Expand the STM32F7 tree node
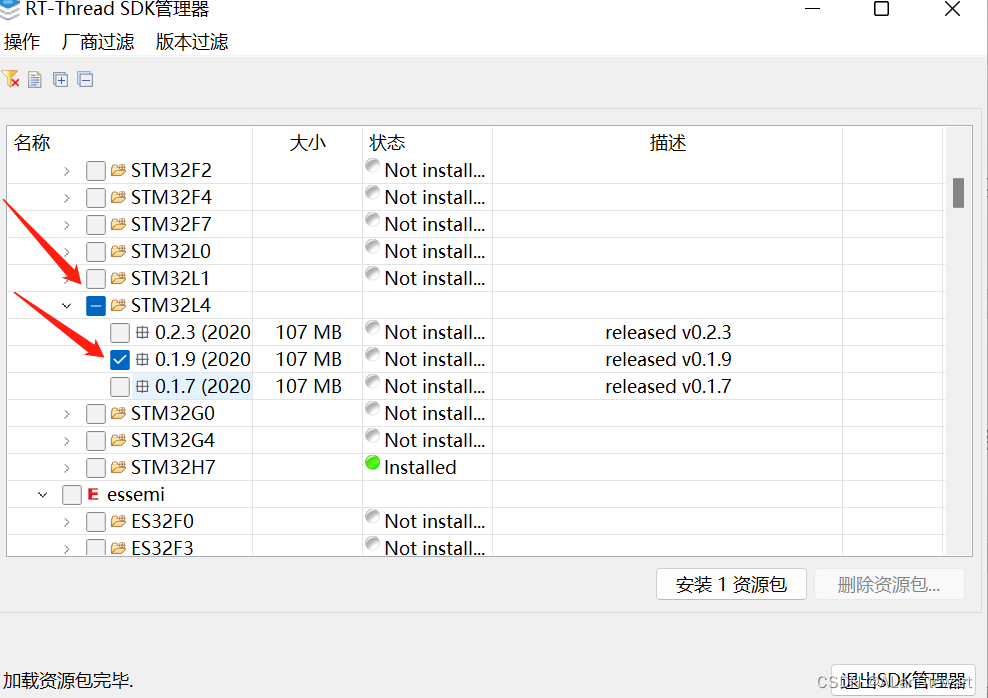This screenshot has height=698, width=988. pyautogui.click(x=67, y=225)
